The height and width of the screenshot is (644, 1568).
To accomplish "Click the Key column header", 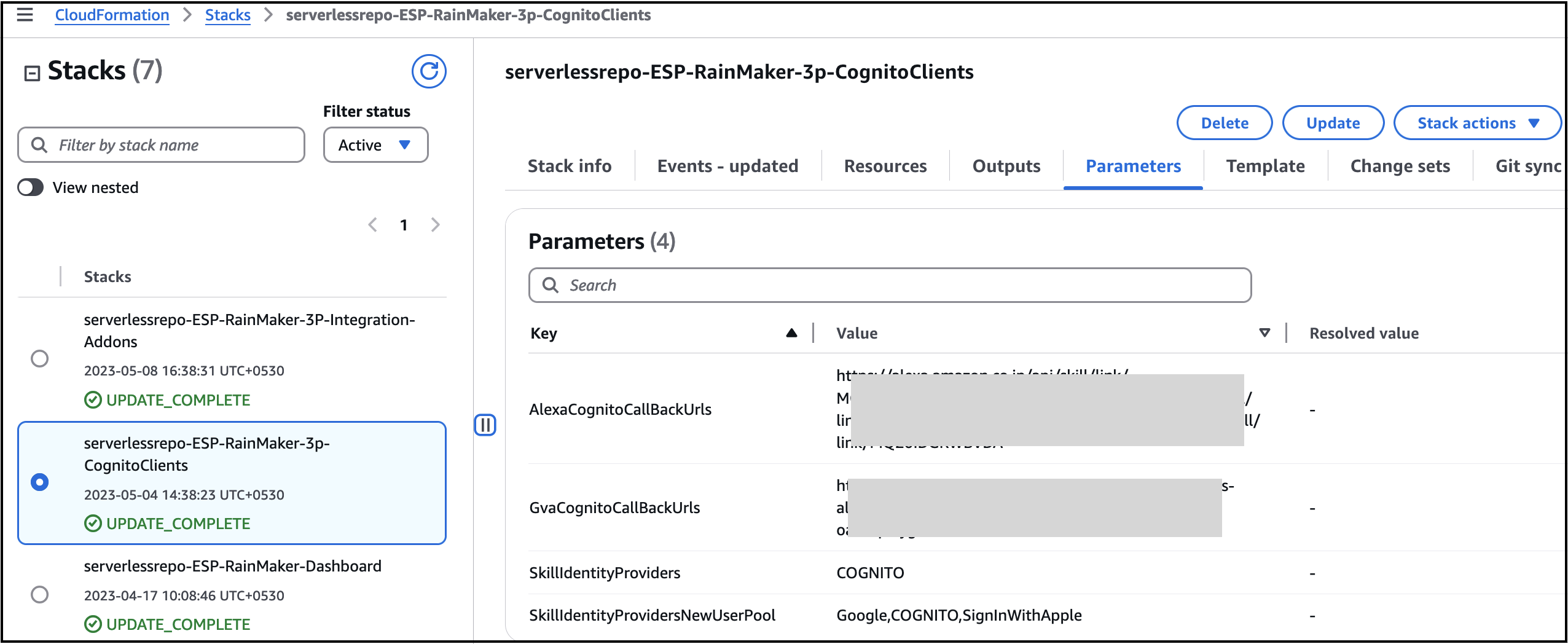I will [x=544, y=333].
